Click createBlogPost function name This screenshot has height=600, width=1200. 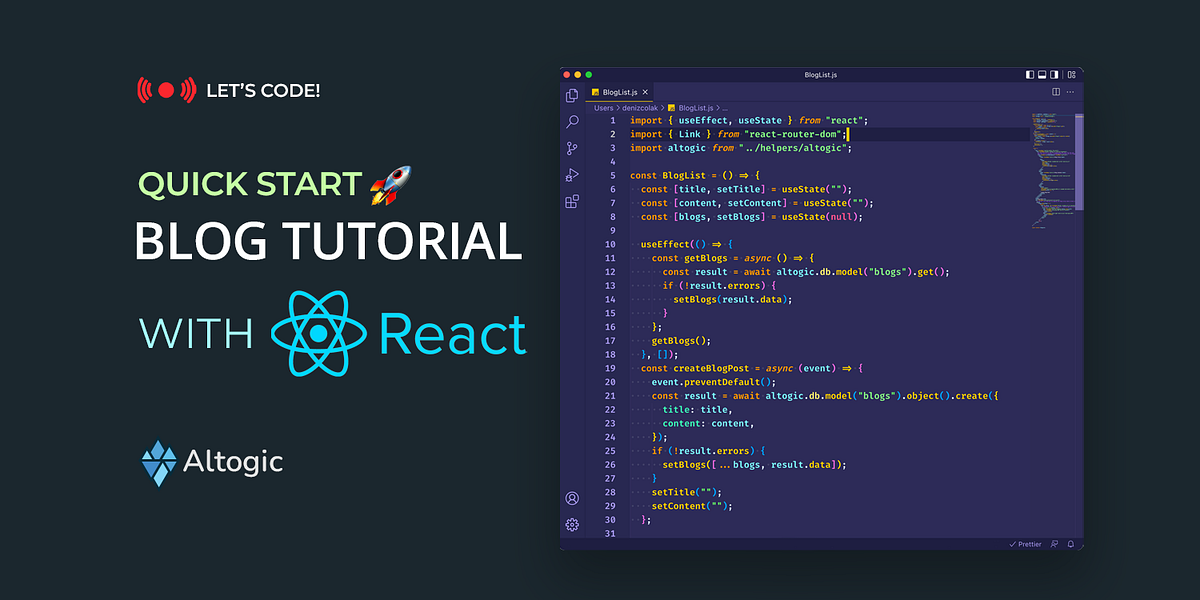pyautogui.click(x=709, y=368)
